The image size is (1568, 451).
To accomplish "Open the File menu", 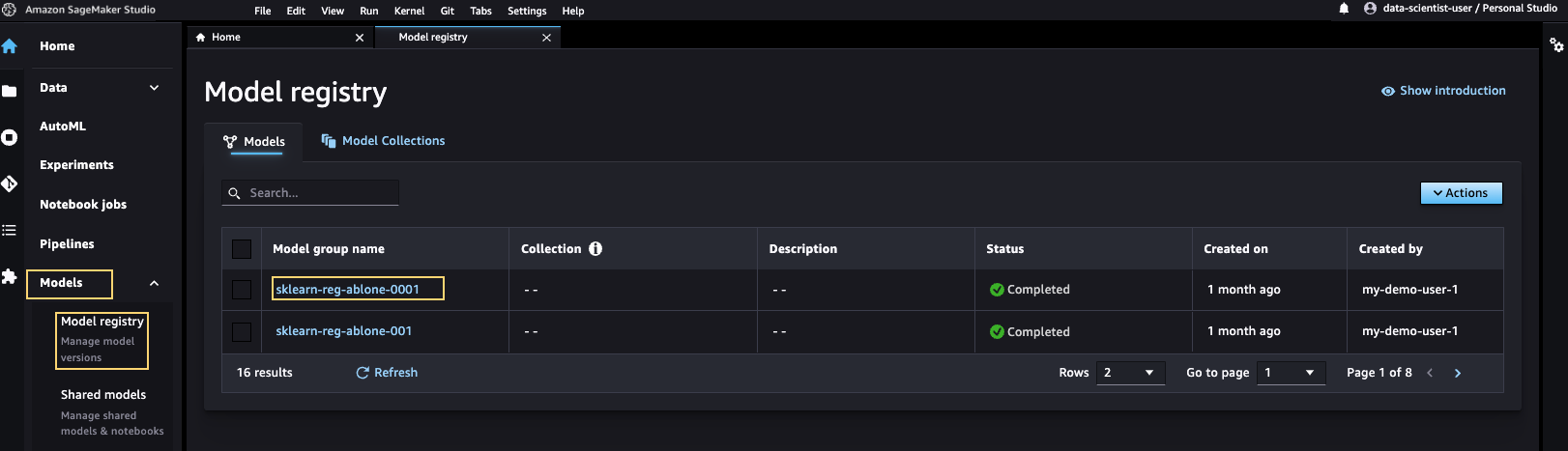I will click(x=262, y=11).
